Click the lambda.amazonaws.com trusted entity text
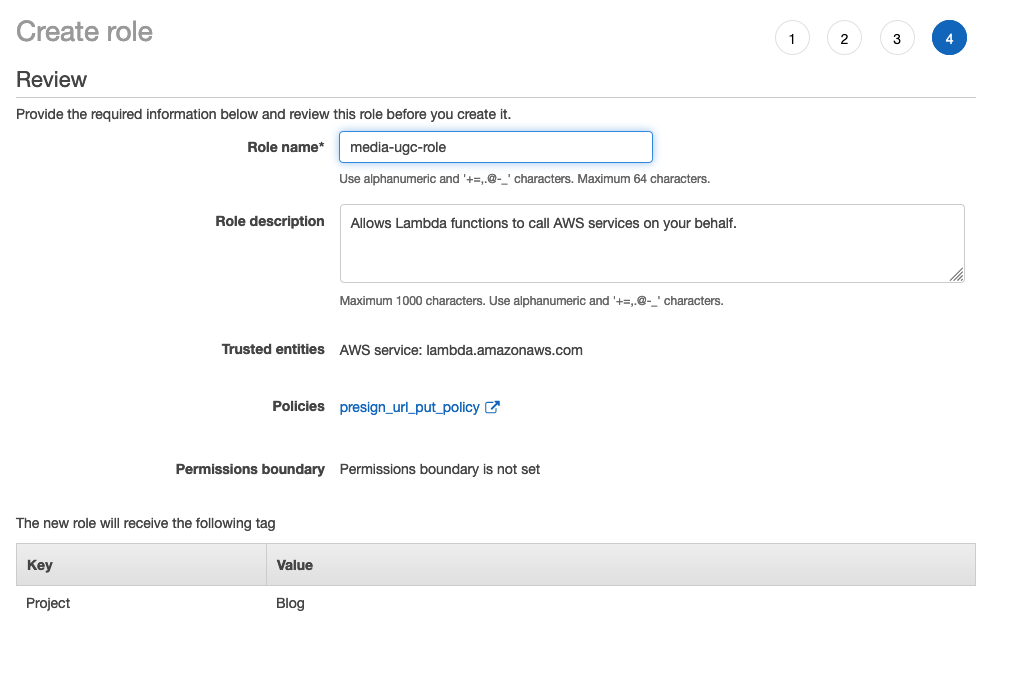The height and width of the screenshot is (696, 1020). pos(461,350)
